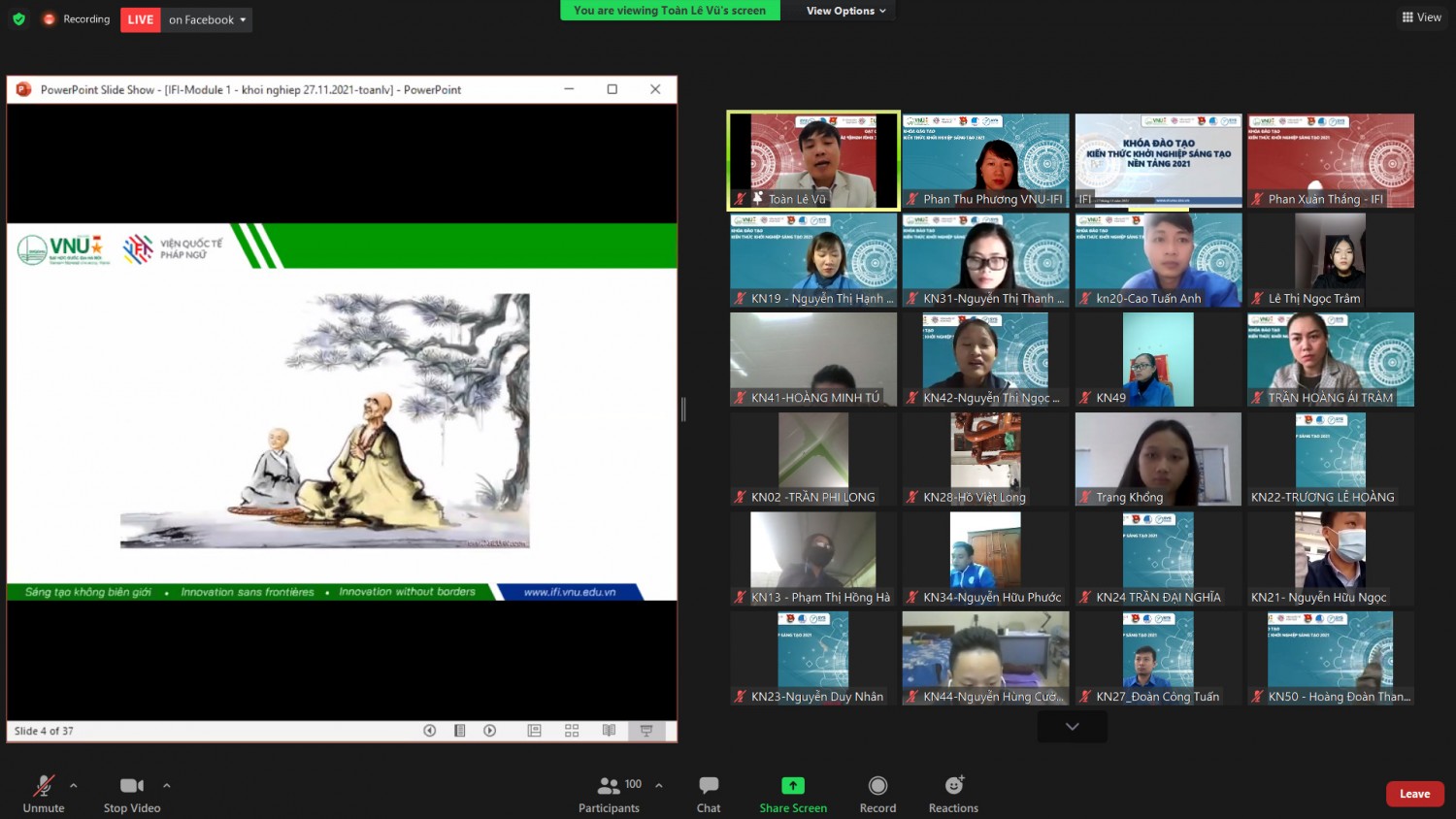Select KN42-Nguyễn Thị Ngọc video tile
This screenshot has width=1456, height=819.
click(985, 359)
